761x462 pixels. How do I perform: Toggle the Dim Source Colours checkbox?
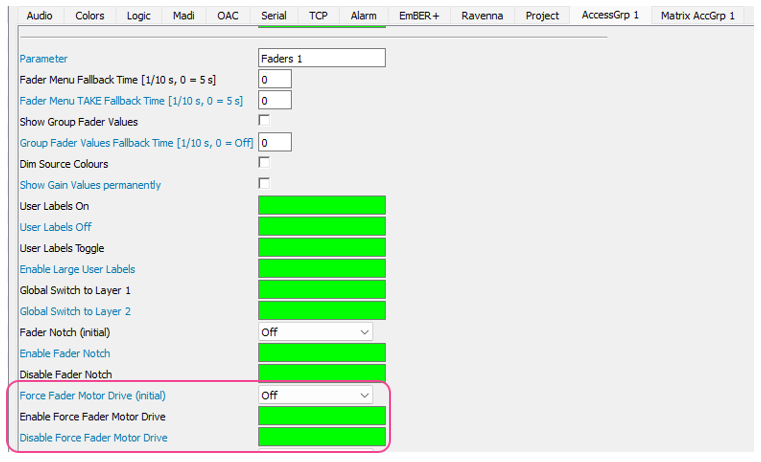click(265, 163)
